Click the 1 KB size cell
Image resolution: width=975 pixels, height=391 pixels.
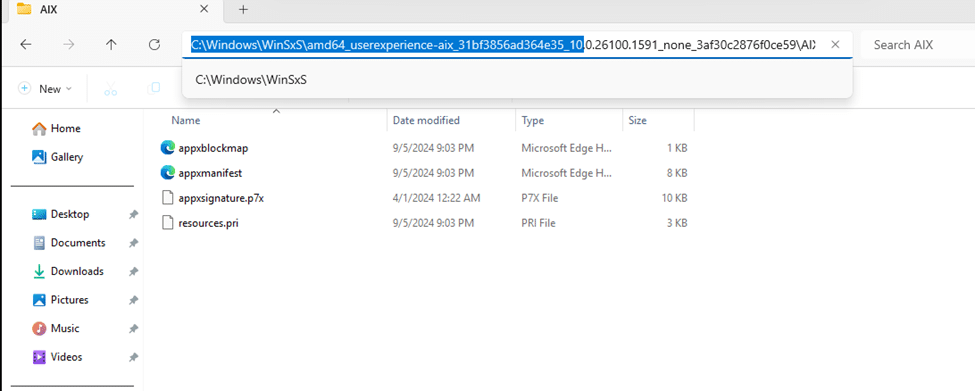[x=677, y=148]
